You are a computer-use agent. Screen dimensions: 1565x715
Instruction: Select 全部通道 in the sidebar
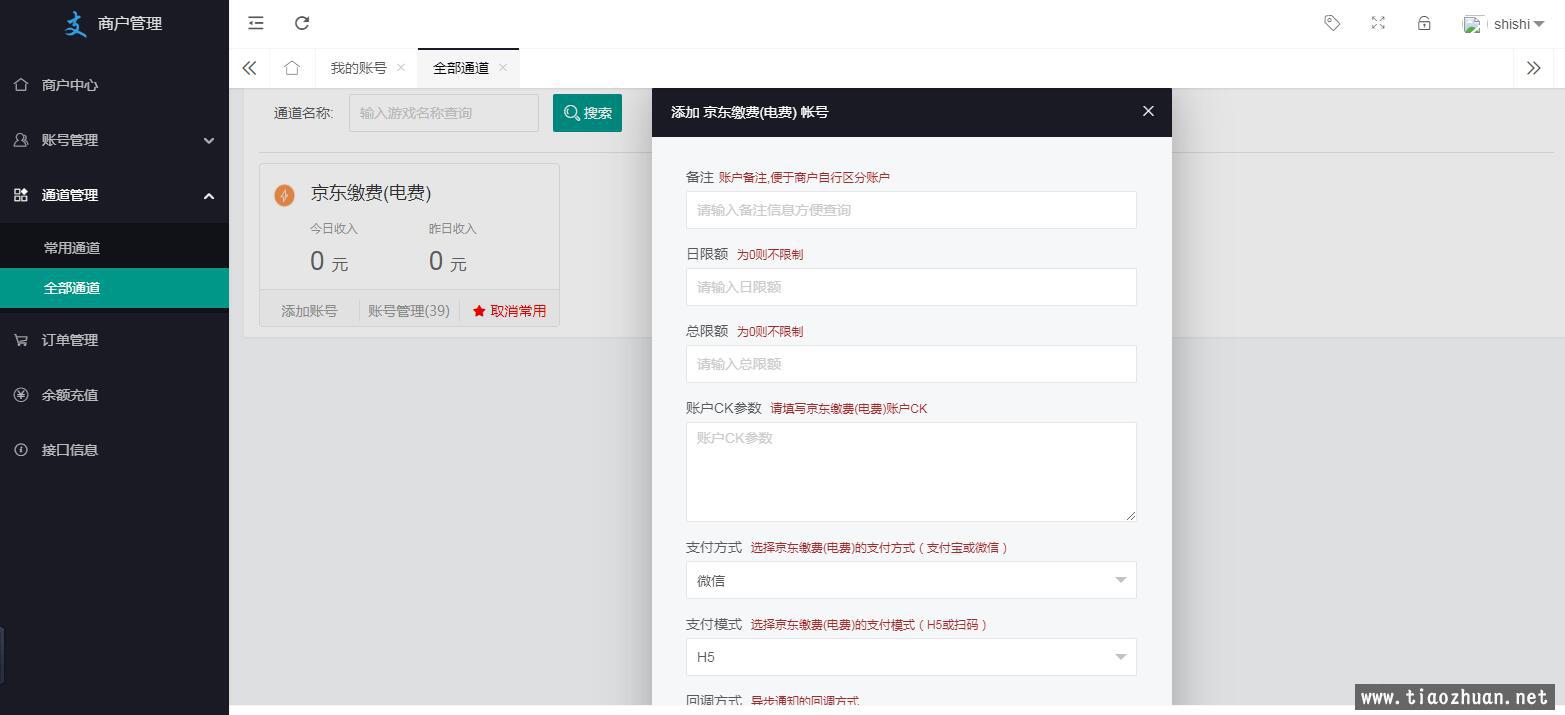coord(114,288)
